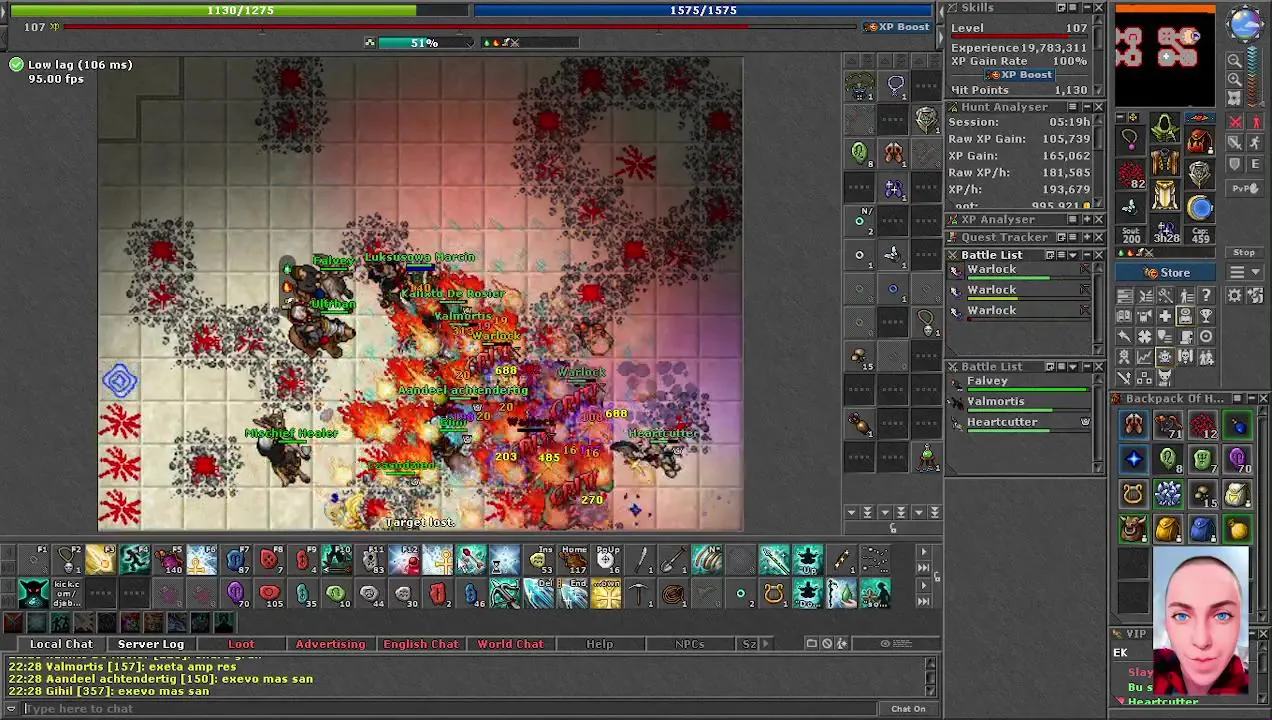Toggle the PvP mode button
The image size is (1272, 720).
[1244, 188]
